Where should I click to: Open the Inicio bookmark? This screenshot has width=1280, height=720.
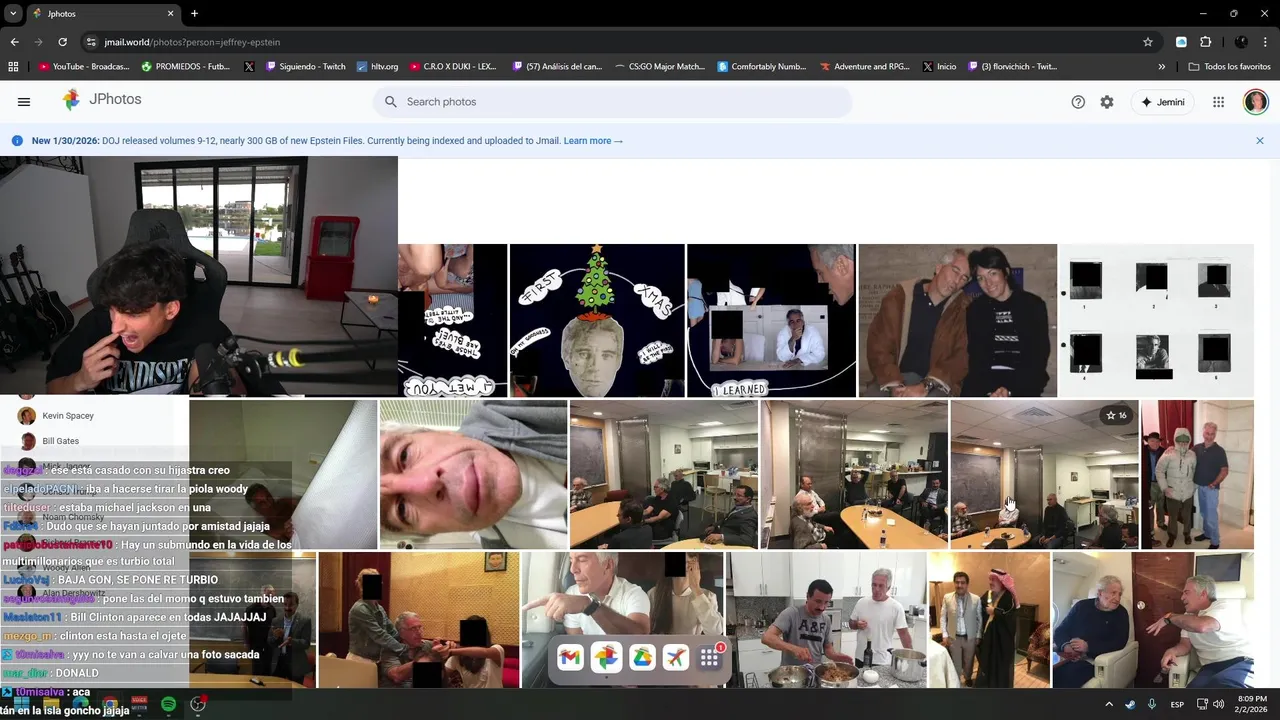point(939,67)
